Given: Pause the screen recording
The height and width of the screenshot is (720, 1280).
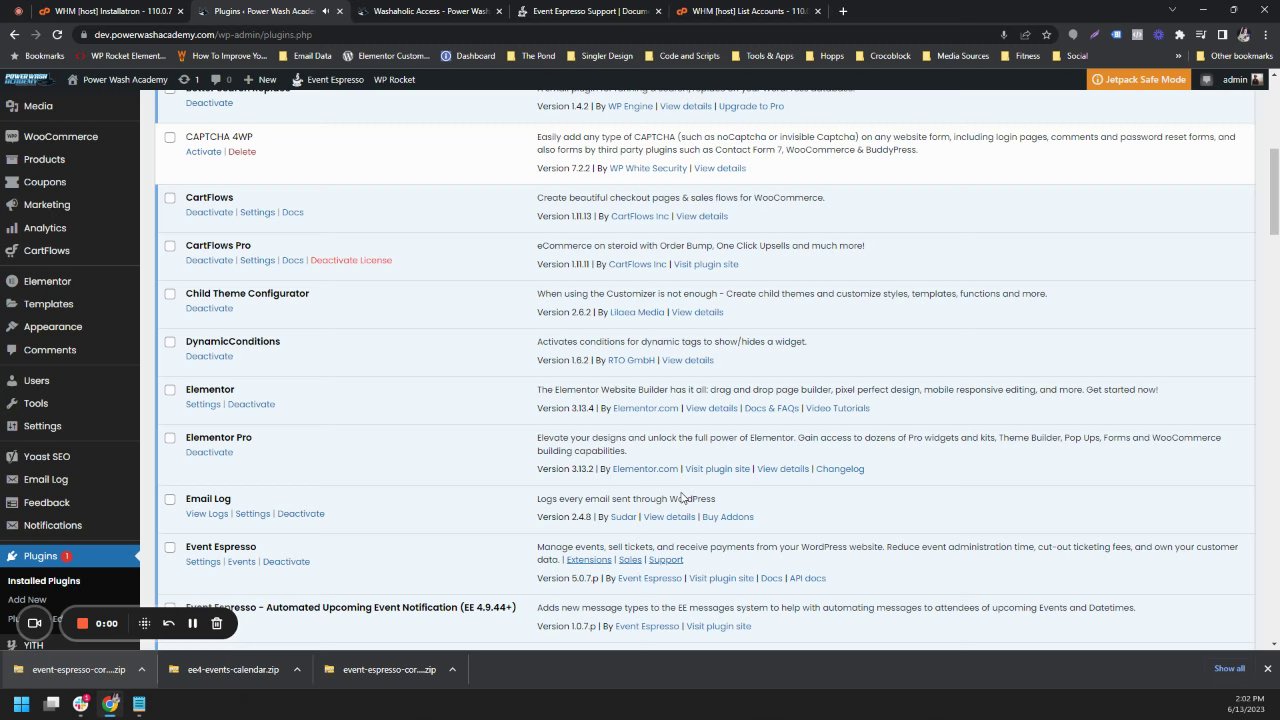Looking at the screenshot, I should pos(192,624).
